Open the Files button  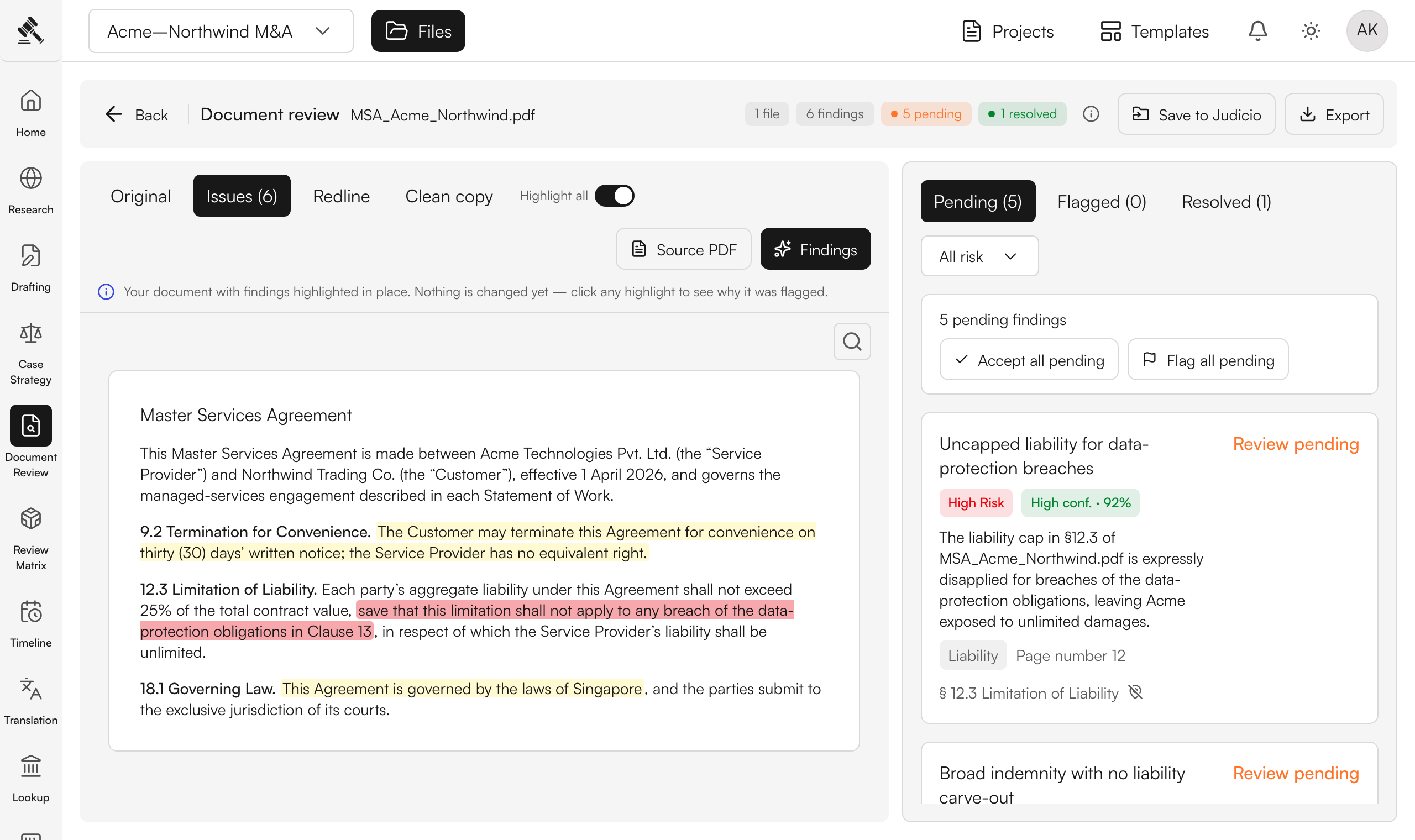tap(418, 31)
